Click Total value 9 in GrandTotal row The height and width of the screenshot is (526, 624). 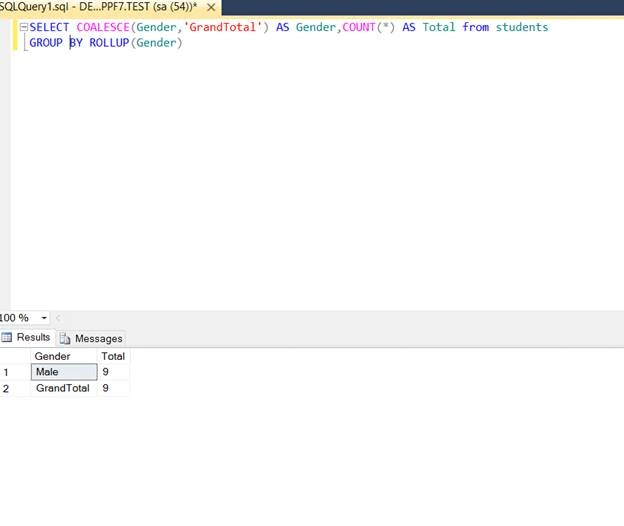(113, 388)
